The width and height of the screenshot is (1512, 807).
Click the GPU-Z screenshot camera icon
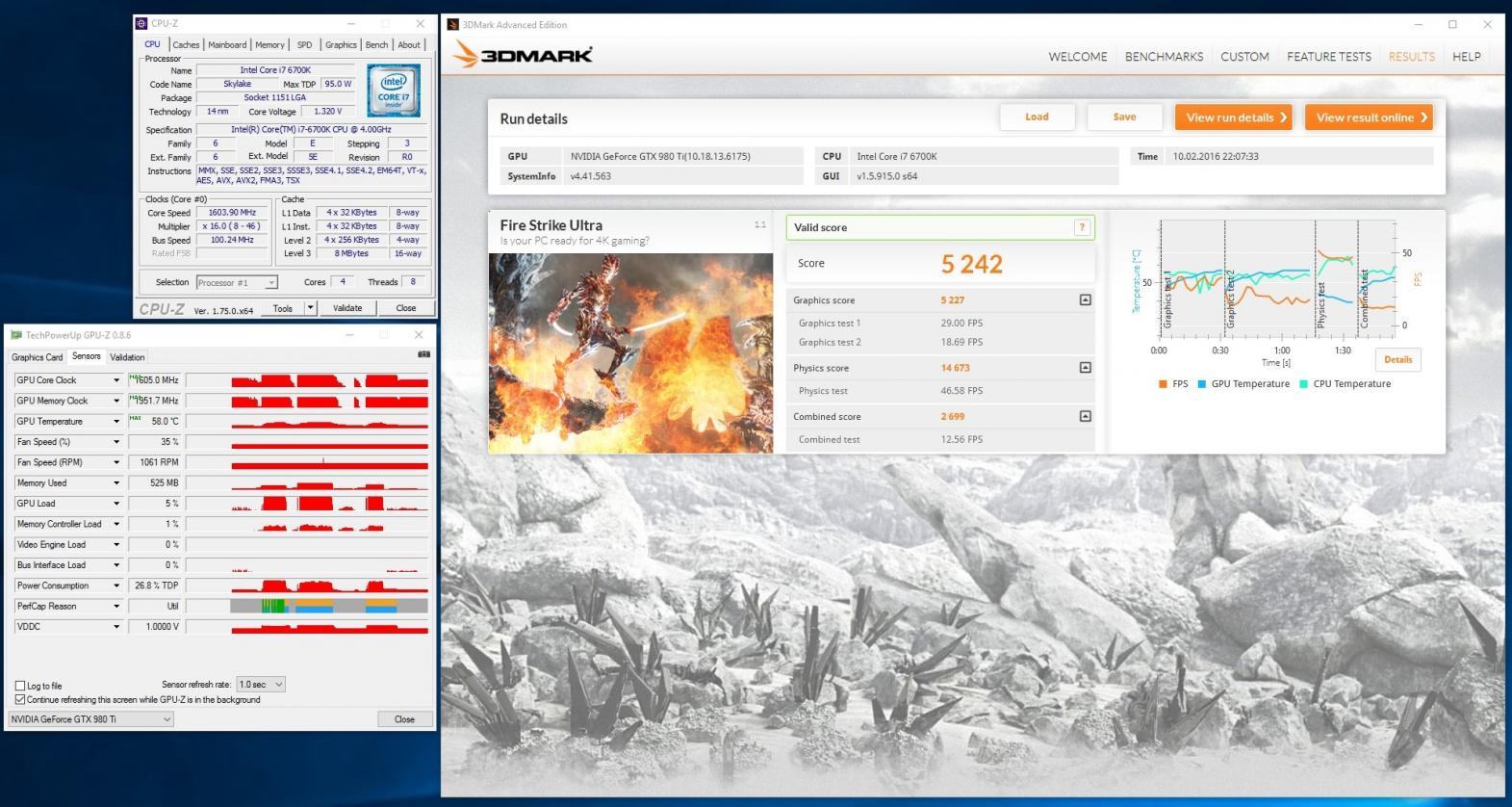point(423,354)
